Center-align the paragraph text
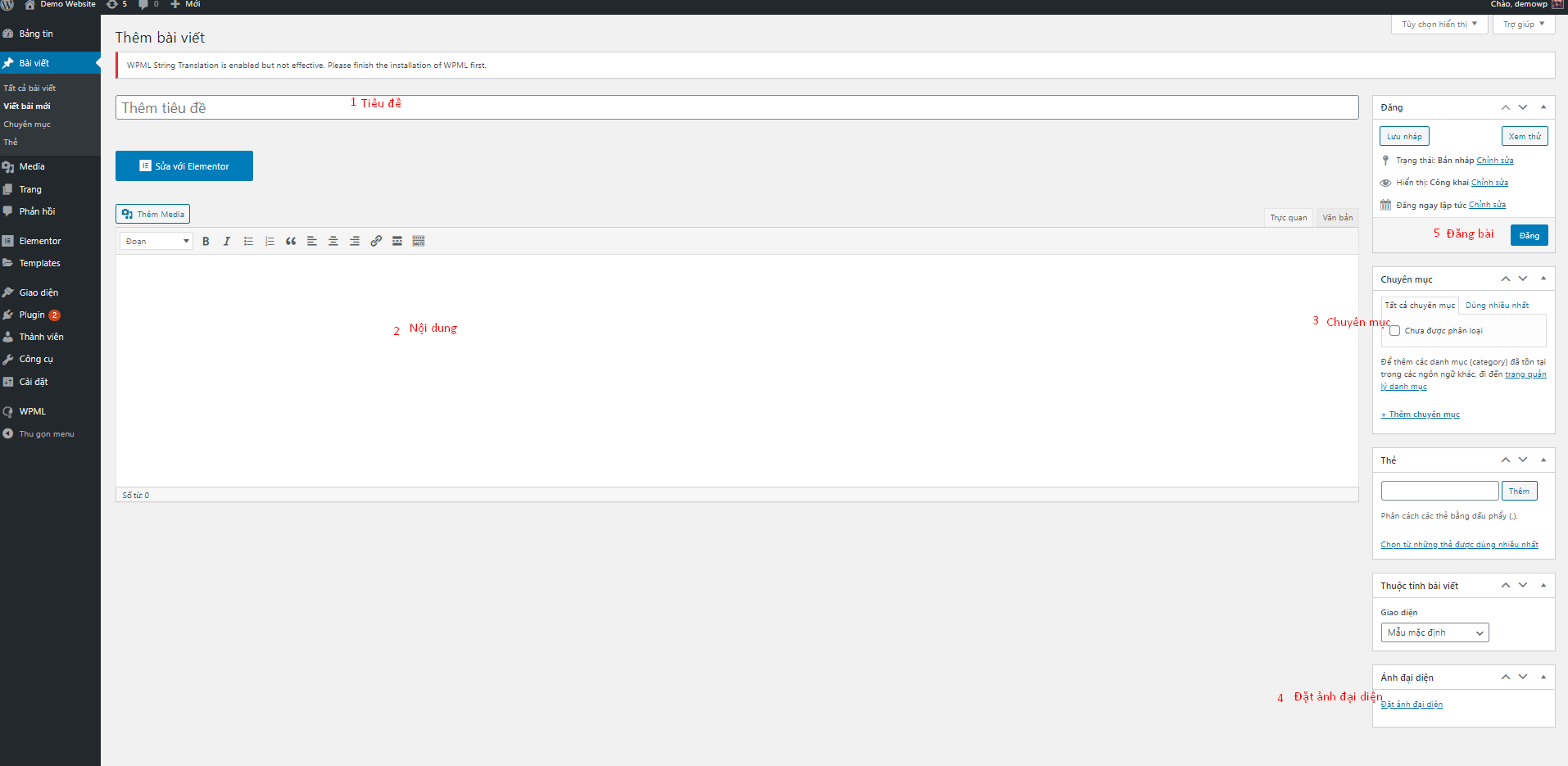1568x766 pixels. pos(333,241)
